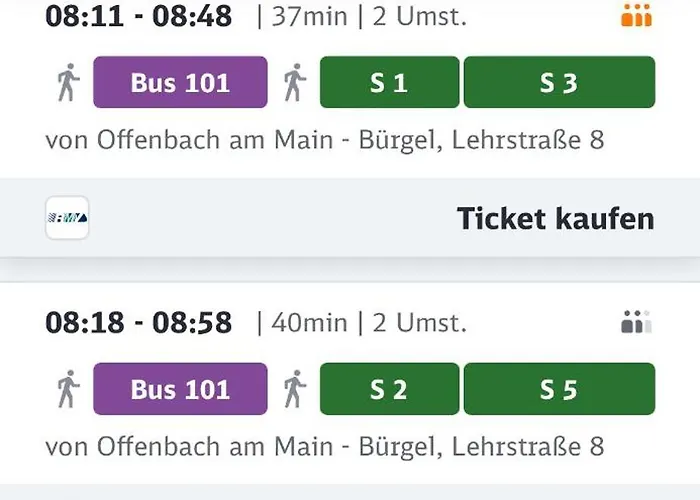Select the S 5 train segment
700x500 pixels.
pyautogui.click(x=559, y=389)
